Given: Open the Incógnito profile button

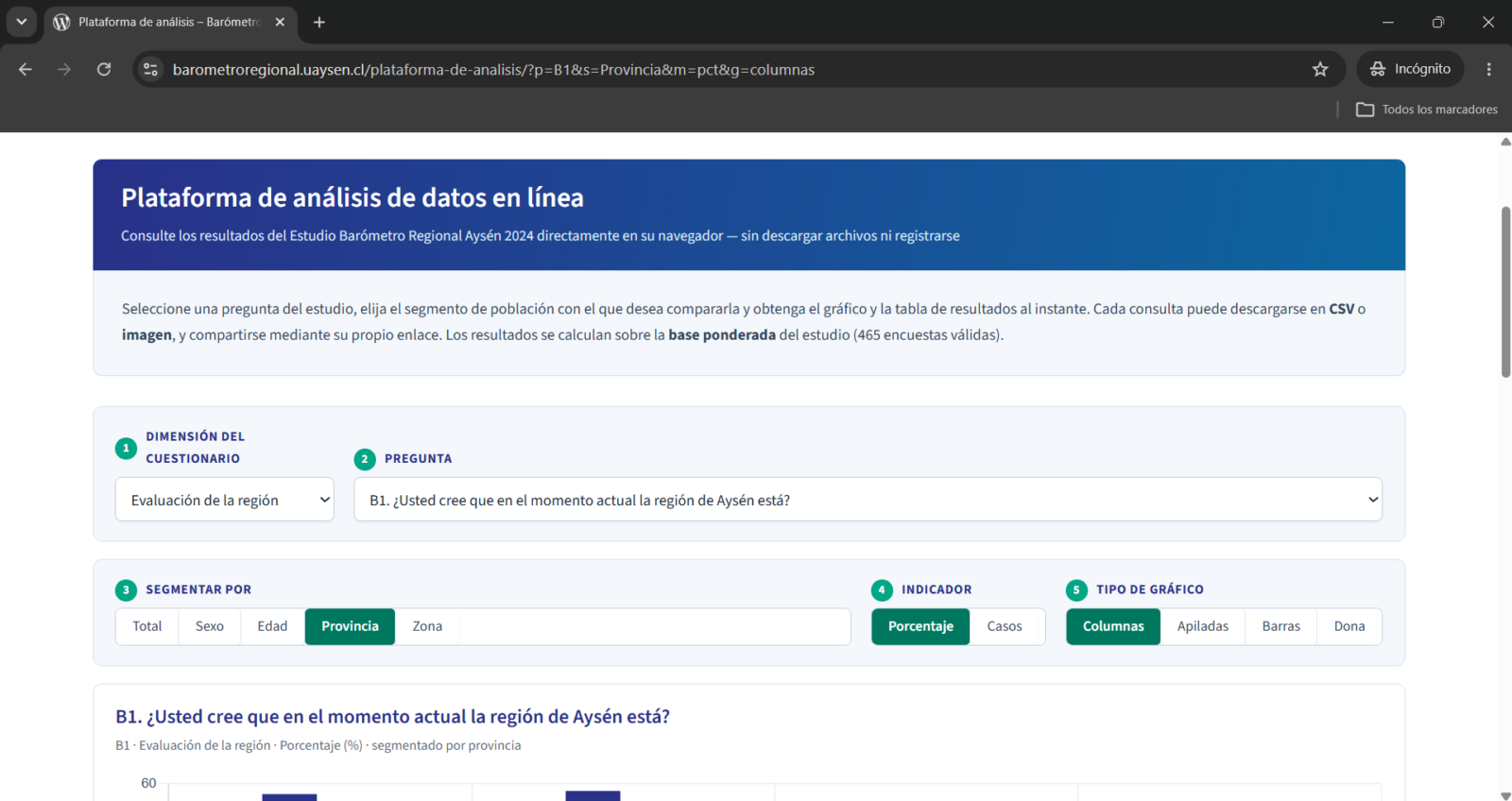Looking at the screenshot, I should [1410, 69].
